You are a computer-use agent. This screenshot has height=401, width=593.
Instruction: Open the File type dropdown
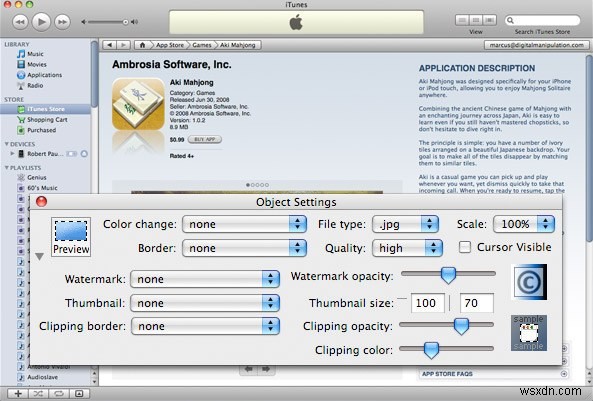(406, 224)
